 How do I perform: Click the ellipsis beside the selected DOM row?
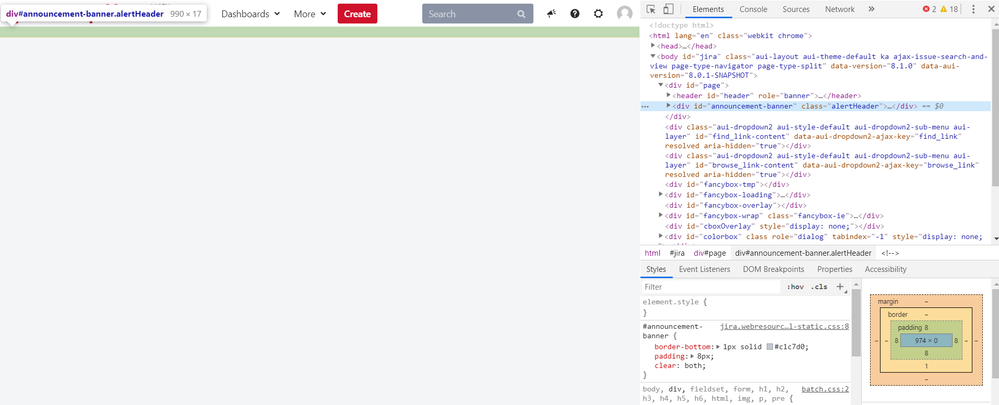[645, 106]
